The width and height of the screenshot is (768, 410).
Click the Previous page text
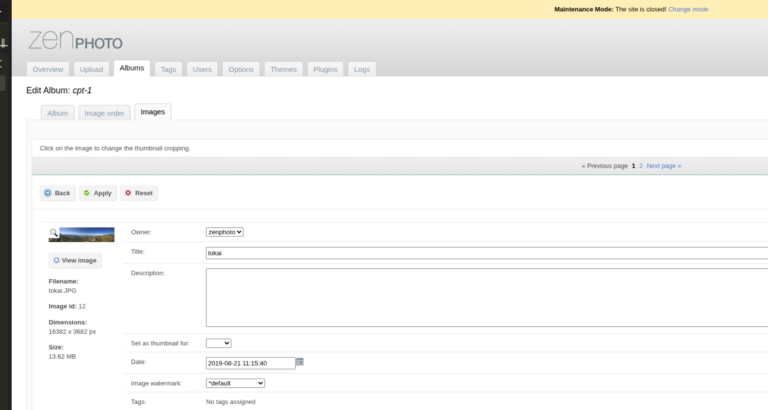tap(604, 166)
